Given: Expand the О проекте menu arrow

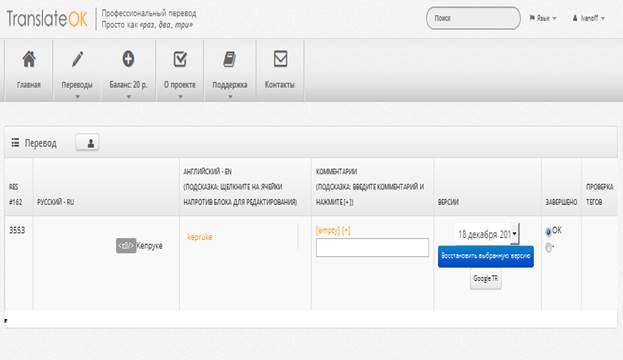Looking at the screenshot, I should click(180, 97).
